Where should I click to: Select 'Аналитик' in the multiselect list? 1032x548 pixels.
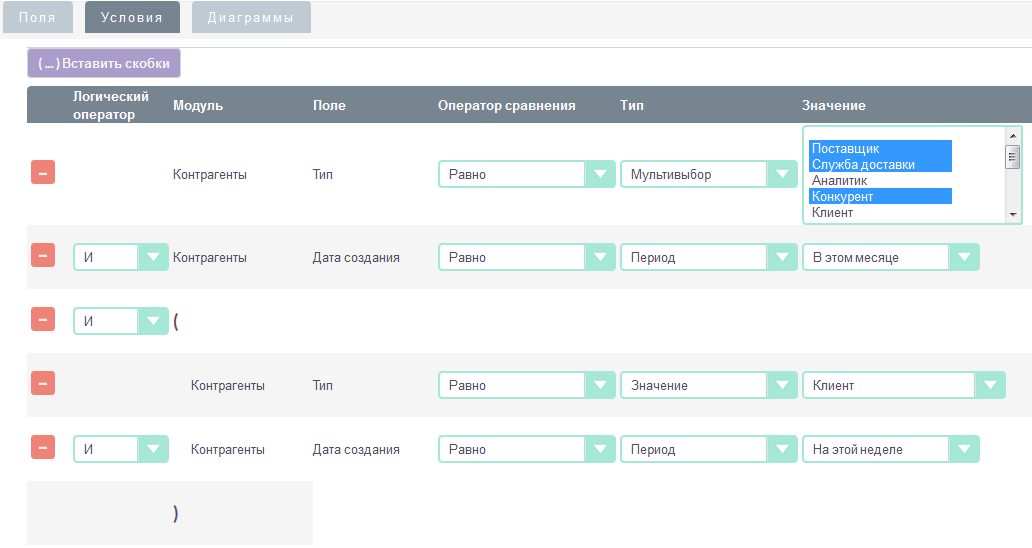pos(839,181)
